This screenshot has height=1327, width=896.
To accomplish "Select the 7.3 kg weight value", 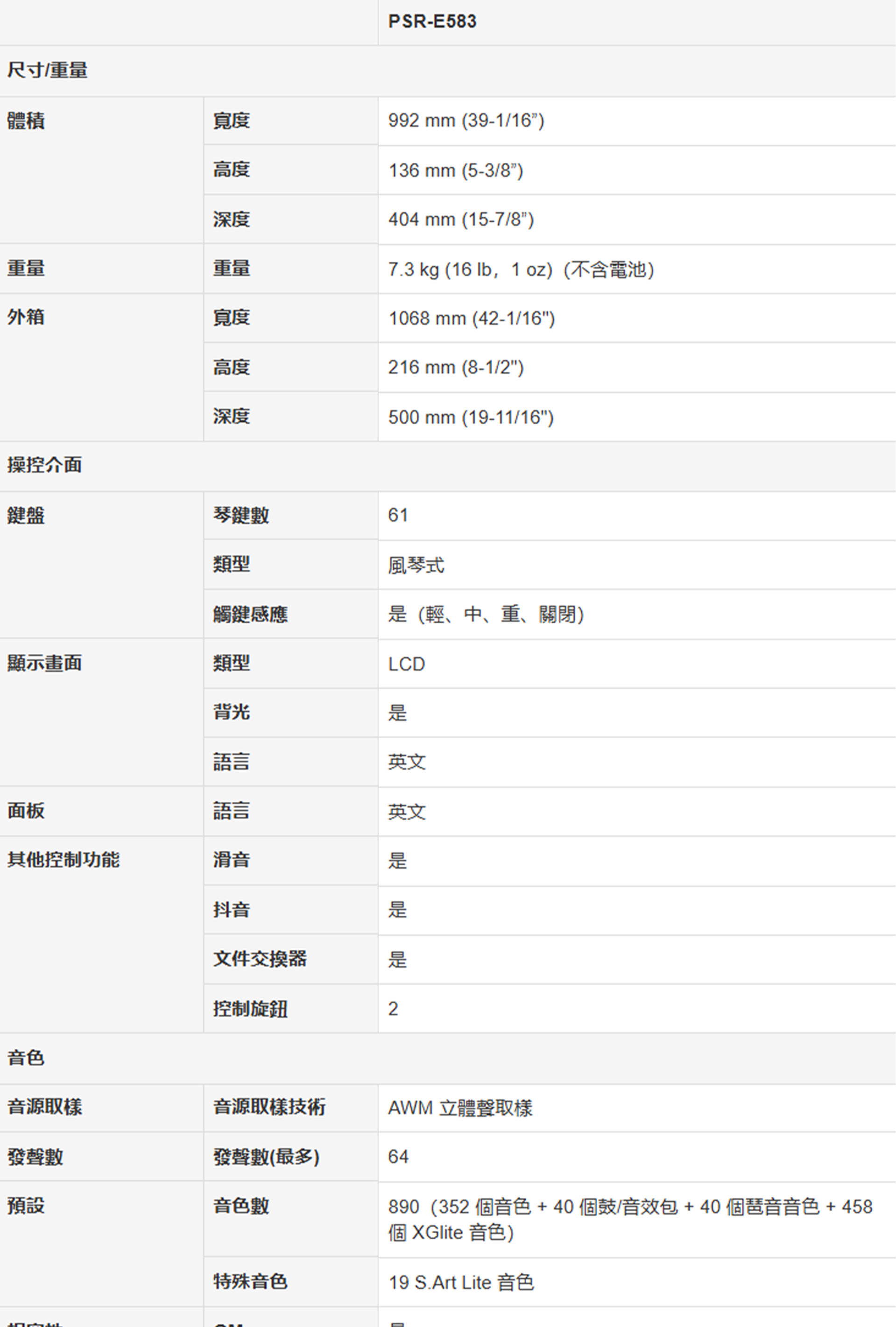I will point(520,269).
